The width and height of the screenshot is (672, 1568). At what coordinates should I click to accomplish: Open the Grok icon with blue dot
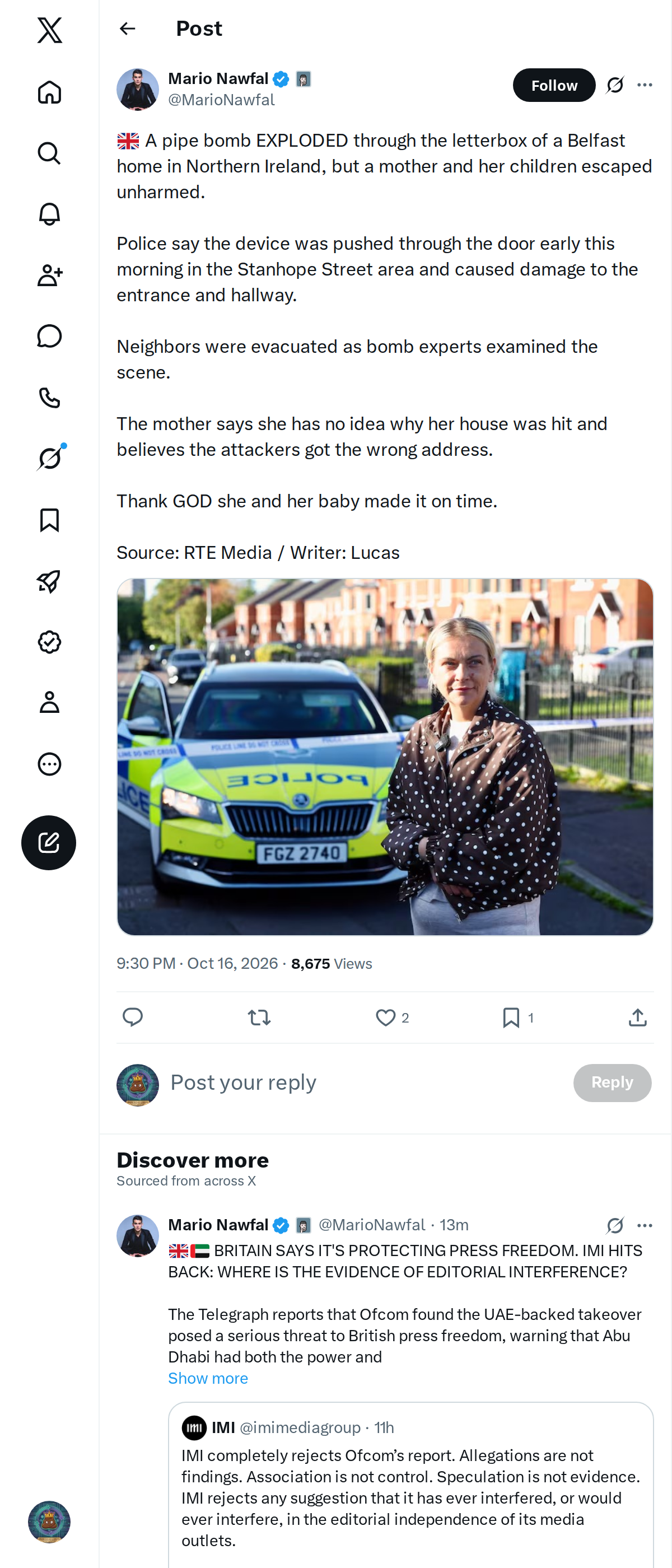tap(49, 458)
